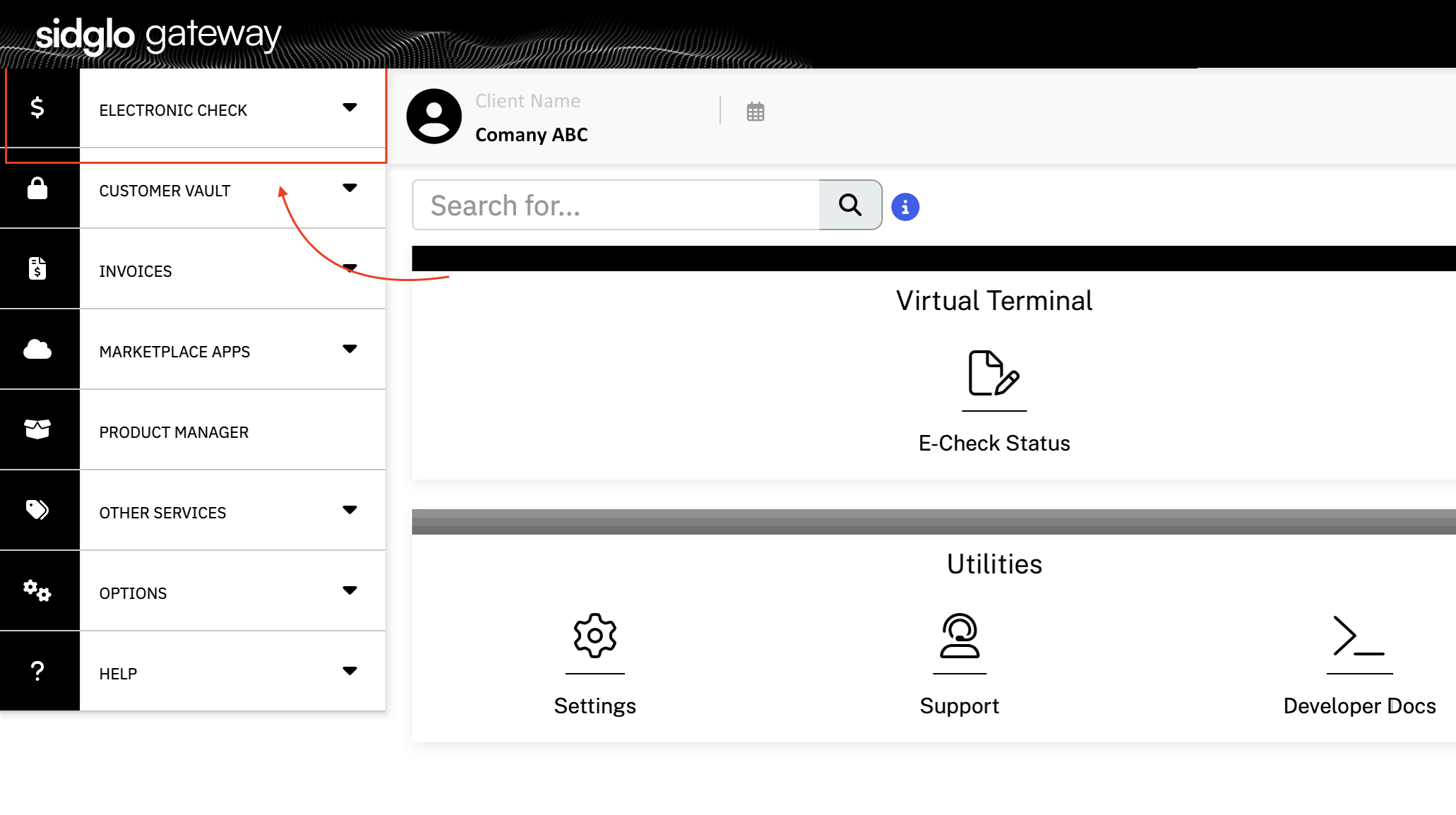Click the blue info icon beside search

(905, 207)
